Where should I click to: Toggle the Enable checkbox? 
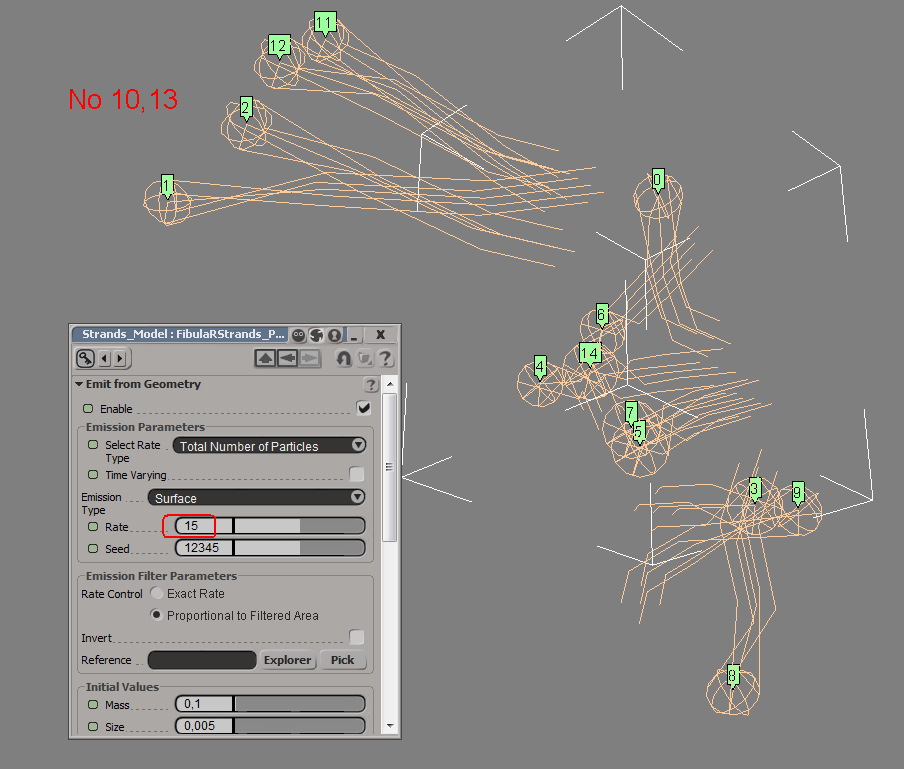coord(364,408)
